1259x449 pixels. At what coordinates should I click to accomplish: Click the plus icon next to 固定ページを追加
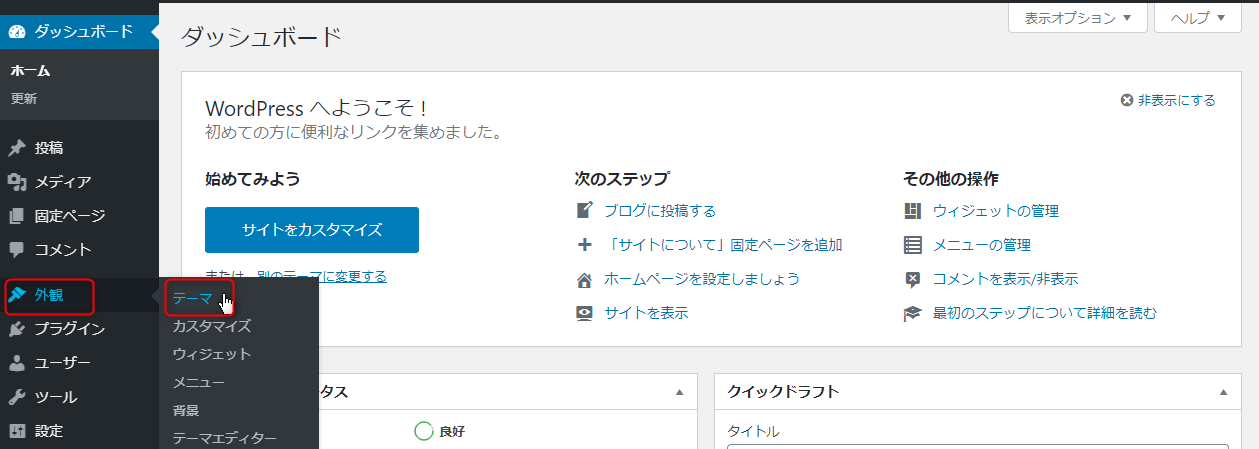click(585, 245)
